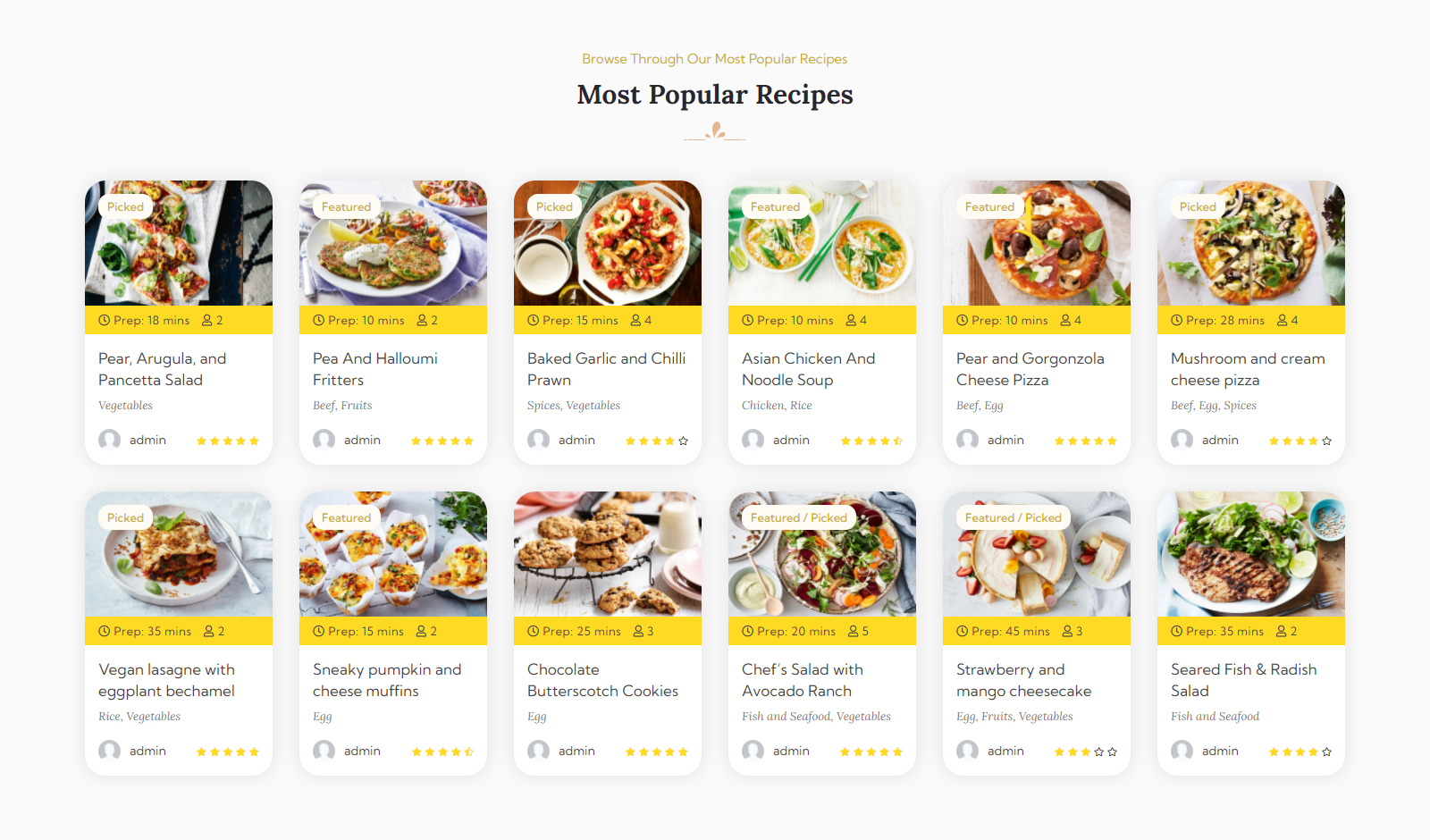Image resolution: width=1430 pixels, height=840 pixels.
Task: Click the servings person icon on Chef's Salad card
Action: pos(854,631)
